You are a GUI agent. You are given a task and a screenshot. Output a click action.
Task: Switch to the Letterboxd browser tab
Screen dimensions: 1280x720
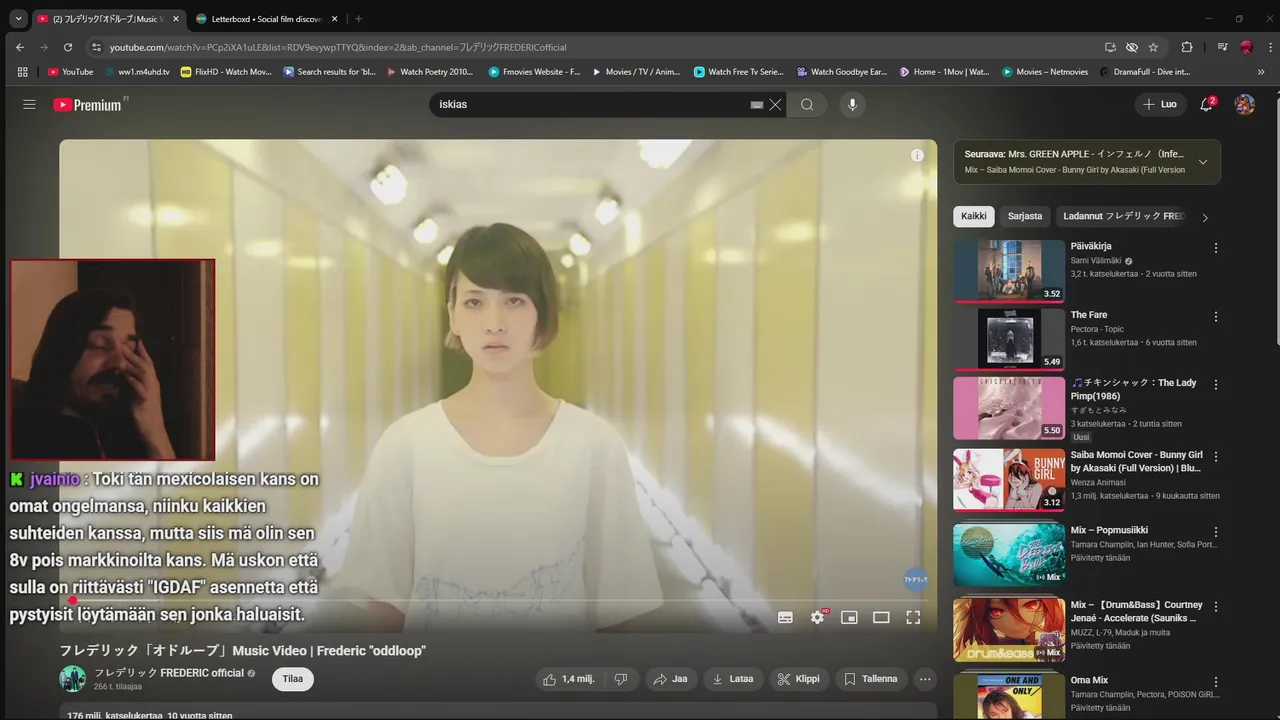pyautogui.click(x=266, y=19)
